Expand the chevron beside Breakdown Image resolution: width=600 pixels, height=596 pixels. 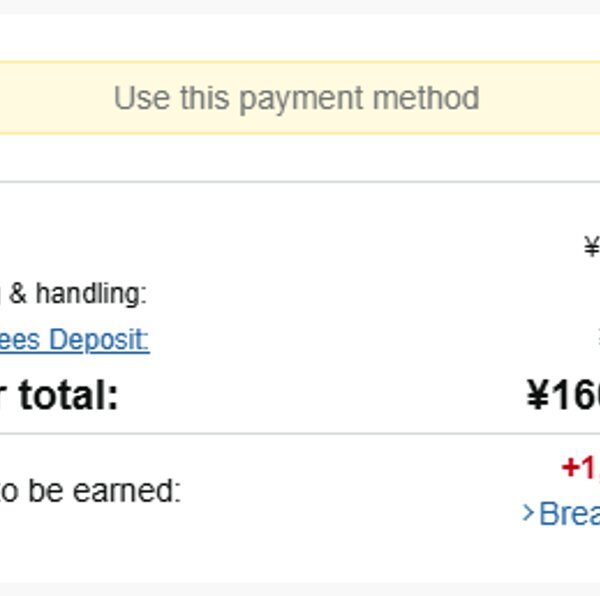(529, 514)
